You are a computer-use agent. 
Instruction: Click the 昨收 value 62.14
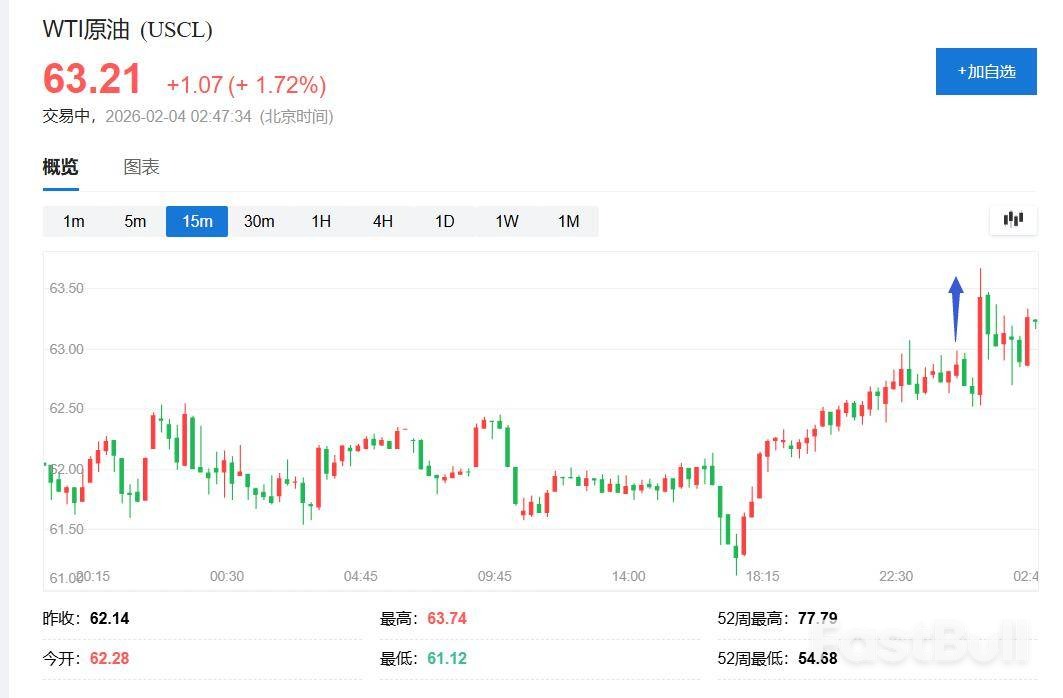click(109, 618)
